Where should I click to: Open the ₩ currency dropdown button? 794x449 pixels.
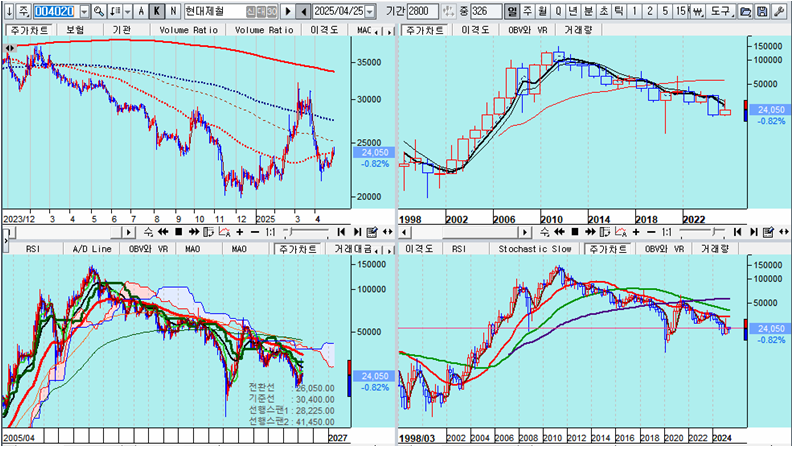pyautogui.click(x=698, y=11)
